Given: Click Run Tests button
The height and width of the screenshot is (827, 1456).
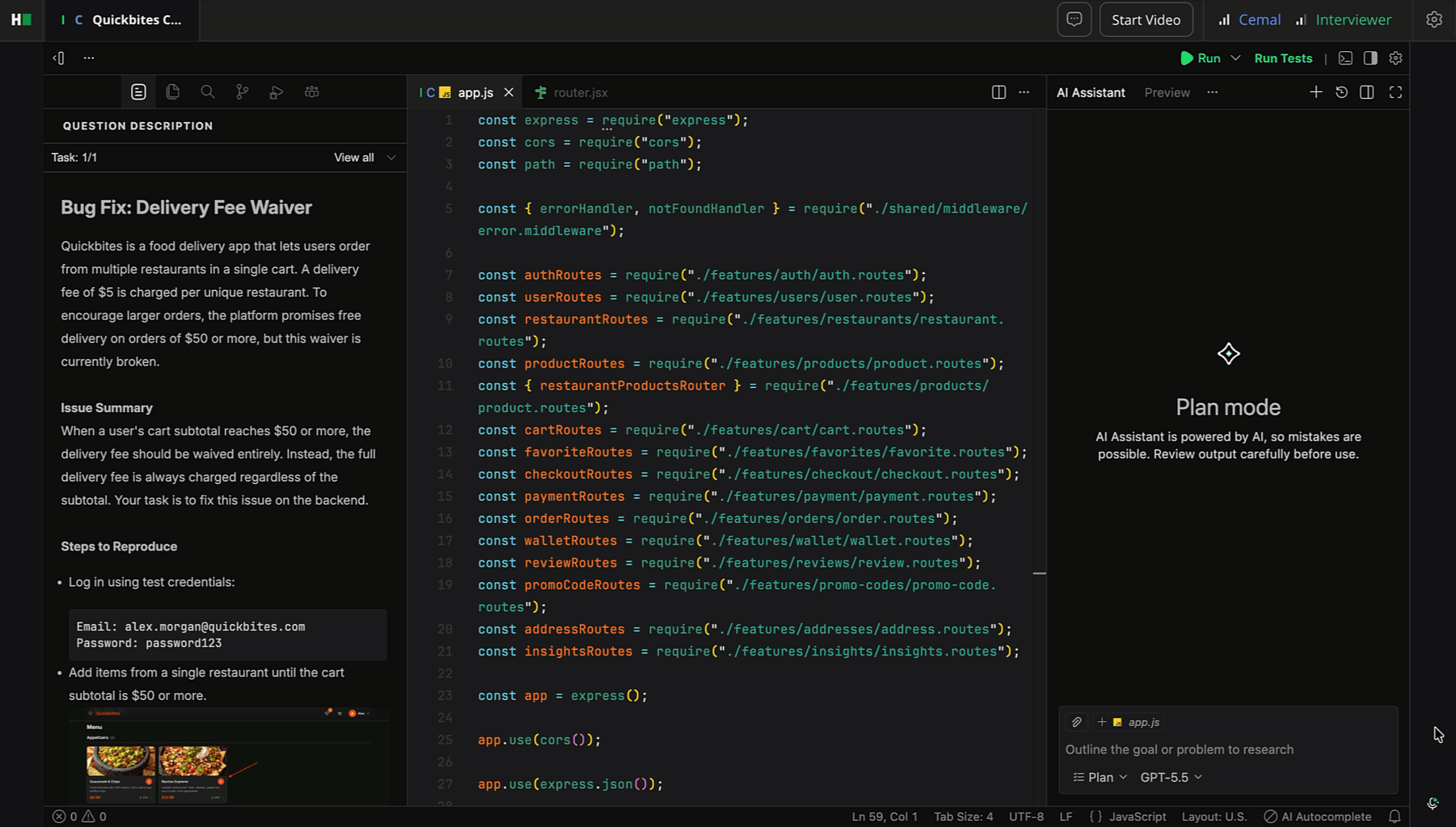Looking at the screenshot, I should [1283, 58].
